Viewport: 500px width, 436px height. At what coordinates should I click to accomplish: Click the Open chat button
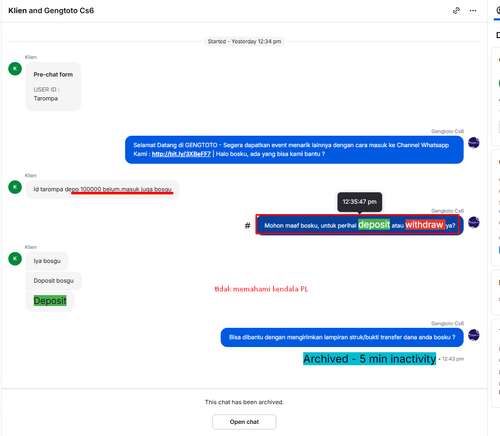(x=244, y=422)
